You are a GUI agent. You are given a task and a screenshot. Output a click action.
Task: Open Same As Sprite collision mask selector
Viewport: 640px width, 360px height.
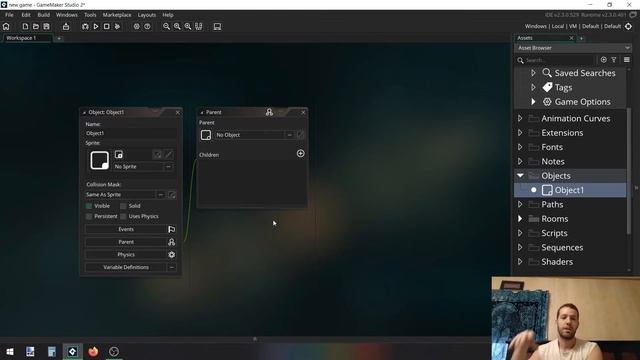[161, 195]
